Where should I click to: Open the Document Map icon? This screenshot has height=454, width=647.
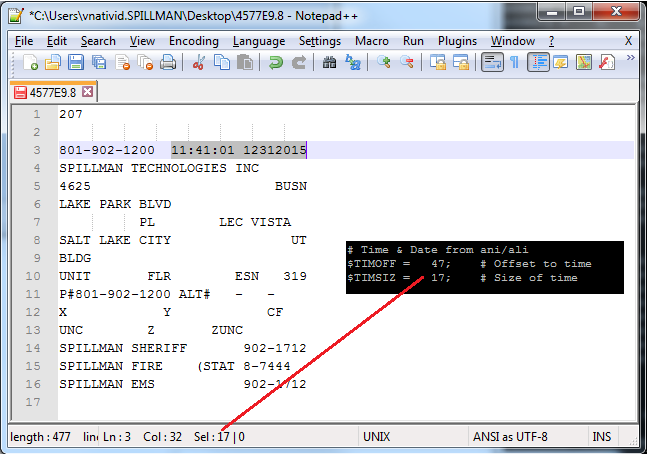584,63
